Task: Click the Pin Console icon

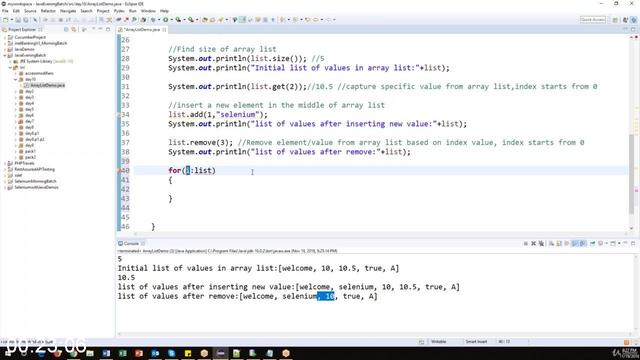Action: click(x=593, y=244)
